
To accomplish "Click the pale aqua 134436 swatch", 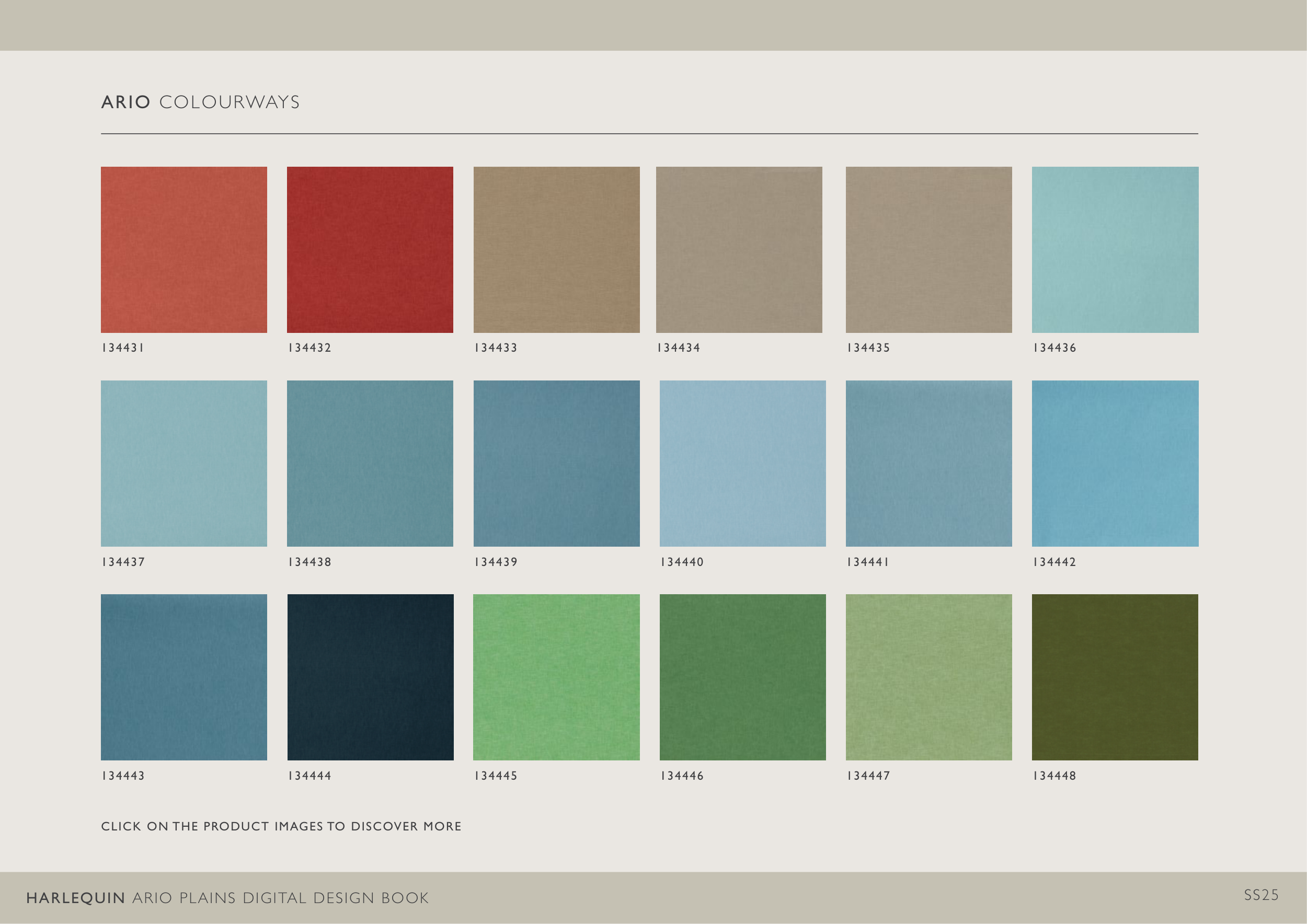I will pyautogui.click(x=1115, y=250).
